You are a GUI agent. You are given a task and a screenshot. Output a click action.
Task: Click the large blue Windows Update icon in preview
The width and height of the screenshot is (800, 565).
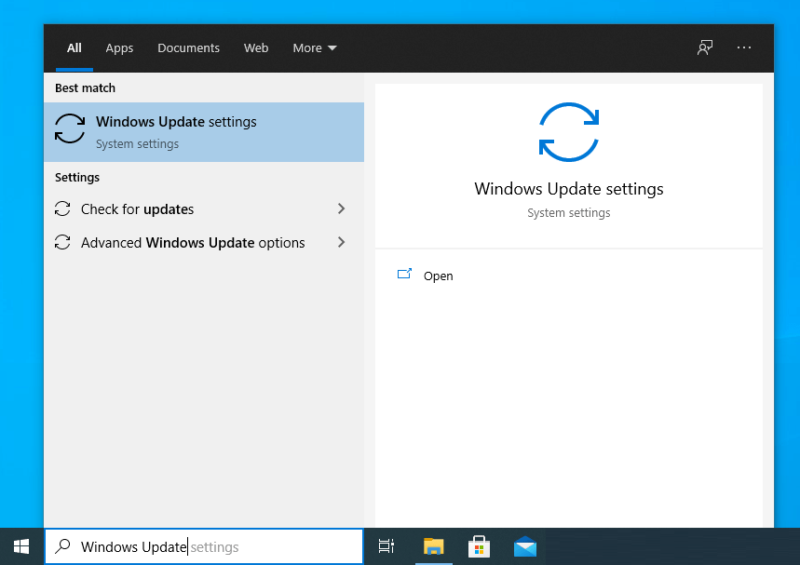coord(568,132)
